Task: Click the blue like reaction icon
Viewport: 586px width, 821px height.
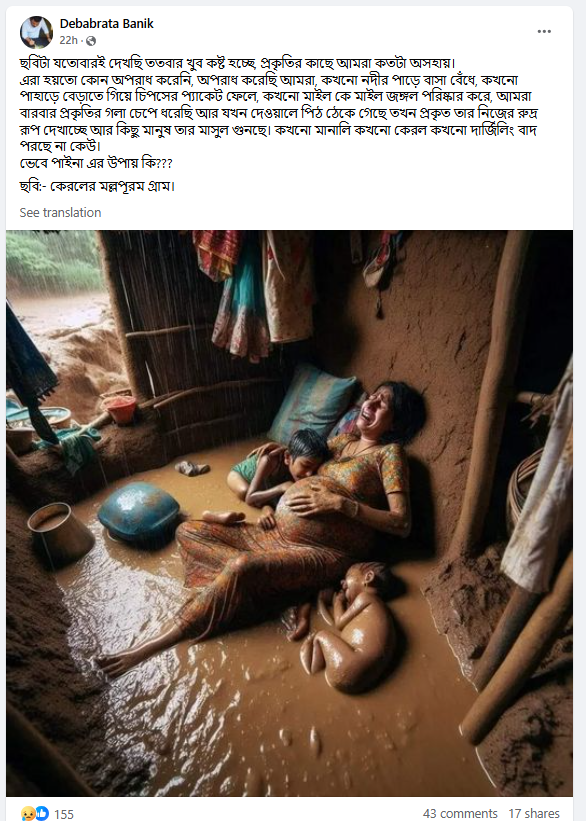Action: tap(42, 813)
